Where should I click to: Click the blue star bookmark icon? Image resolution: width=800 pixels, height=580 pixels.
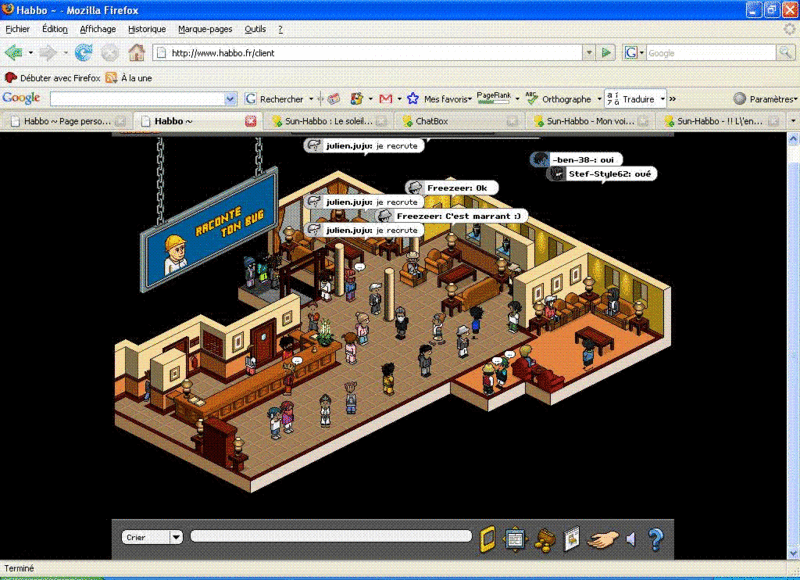[x=413, y=99]
